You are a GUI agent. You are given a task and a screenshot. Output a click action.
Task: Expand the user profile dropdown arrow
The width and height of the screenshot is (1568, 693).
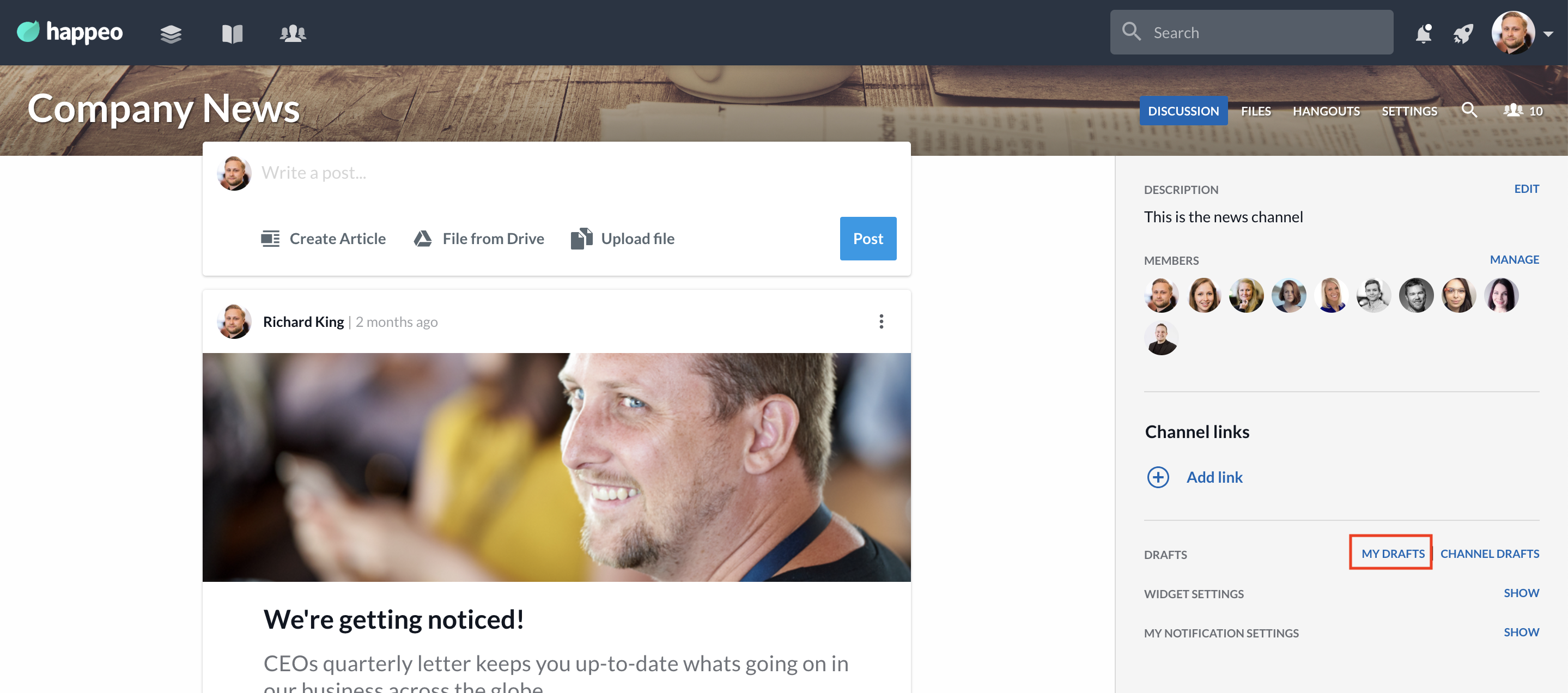(1548, 34)
